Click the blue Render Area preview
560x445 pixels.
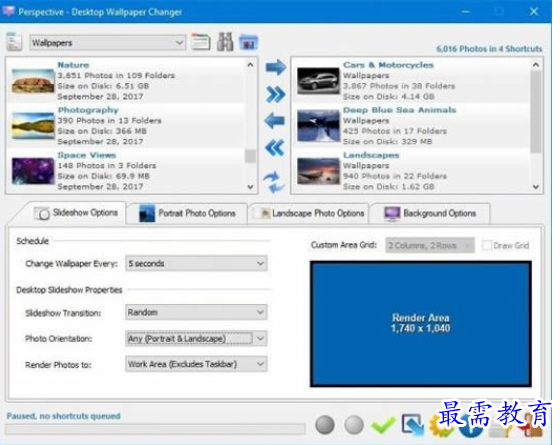[421, 324]
